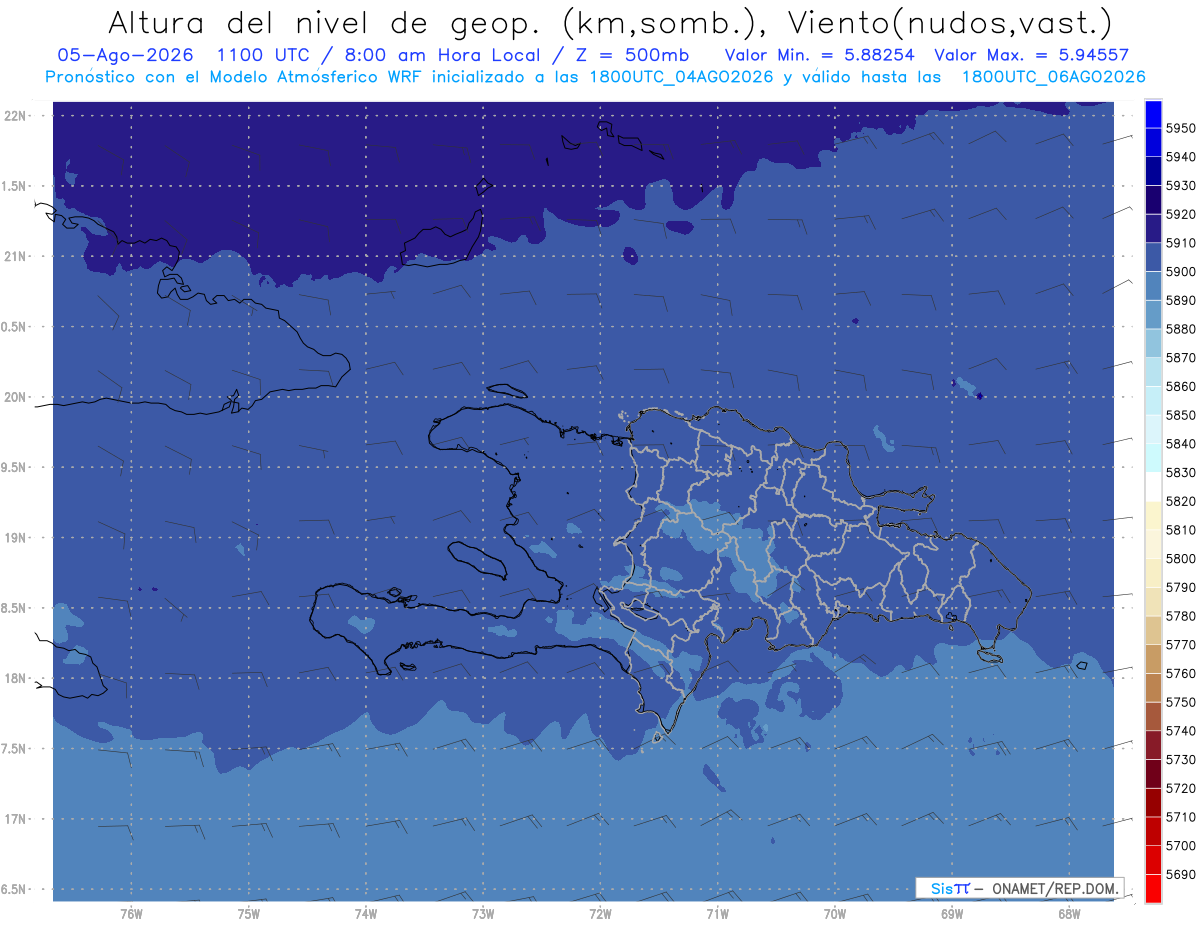Click the '7.5N' latitude label
Viewport: 1200px width, 927px height.
(x=15, y=750)
